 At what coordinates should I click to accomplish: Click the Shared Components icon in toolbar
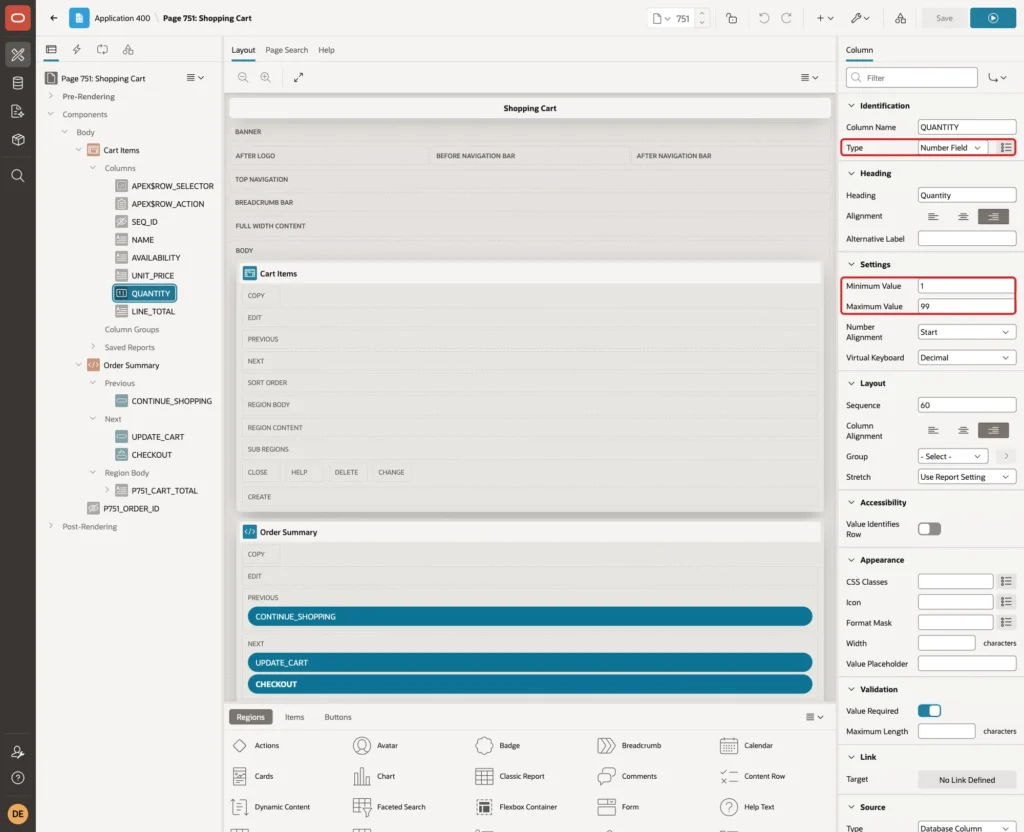900,18
